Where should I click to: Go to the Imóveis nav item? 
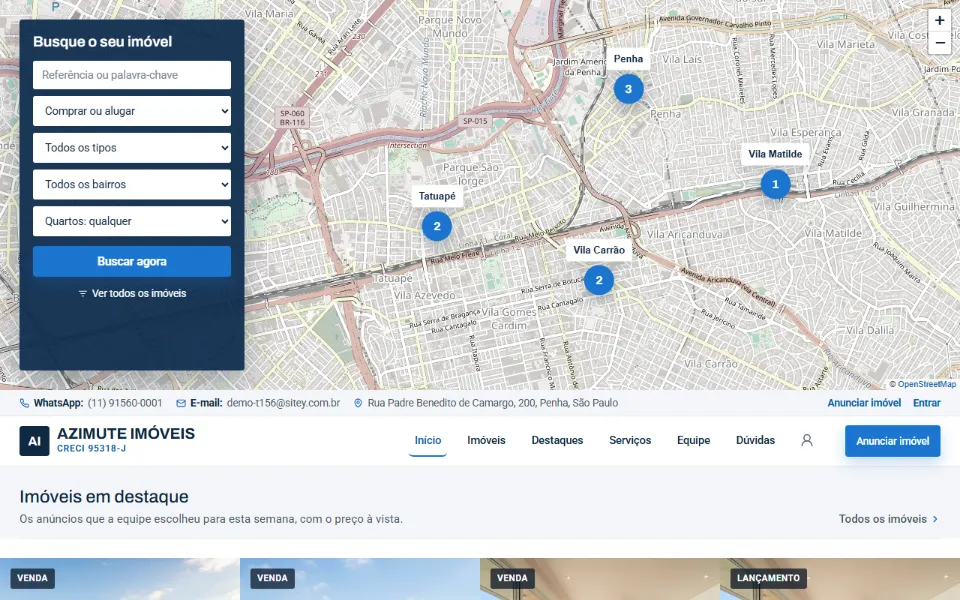[486, 440]
